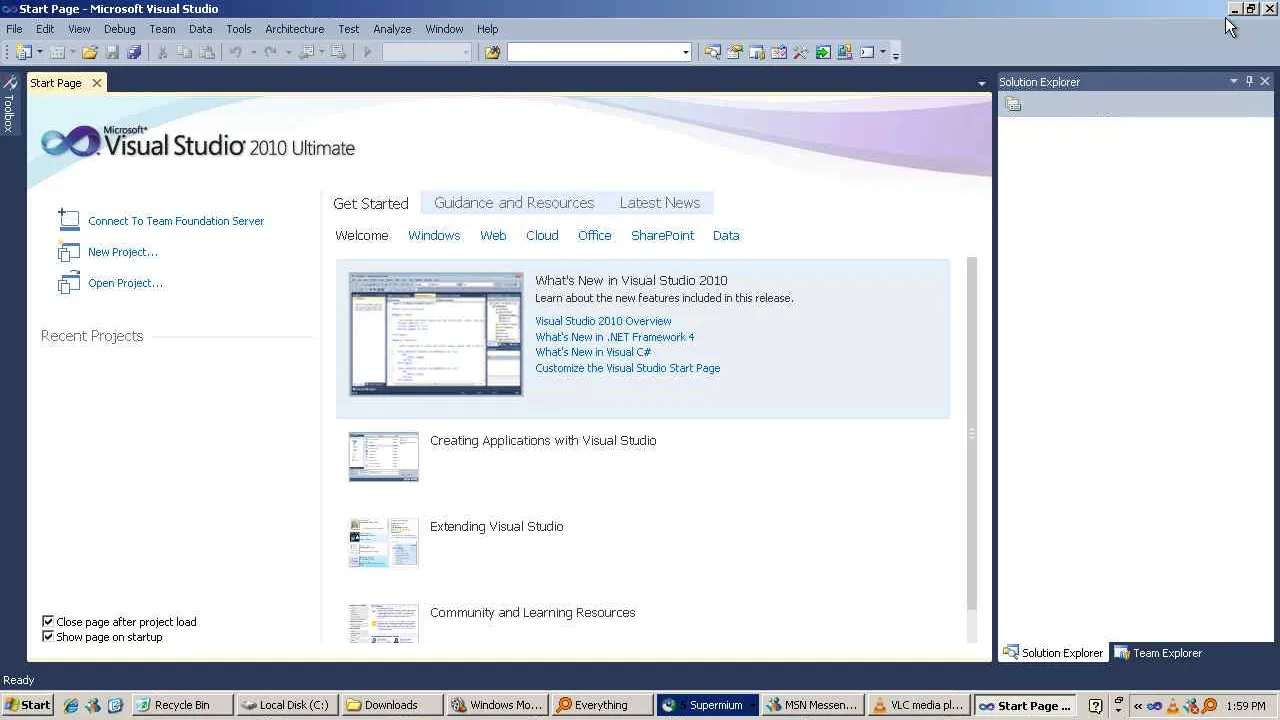1280x720 pixels.
Task: Select Community and Learning Resources item
Action: click(x=532, y=612)
